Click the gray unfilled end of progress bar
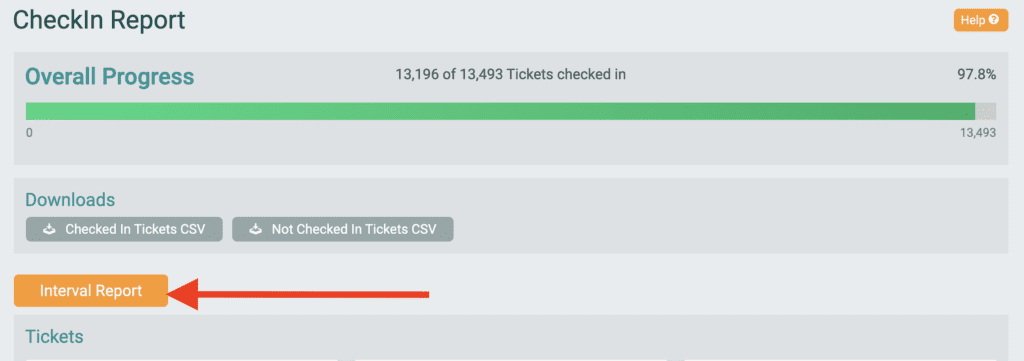This screenshot has width=1024, height=361. click(x=985, y=111)
